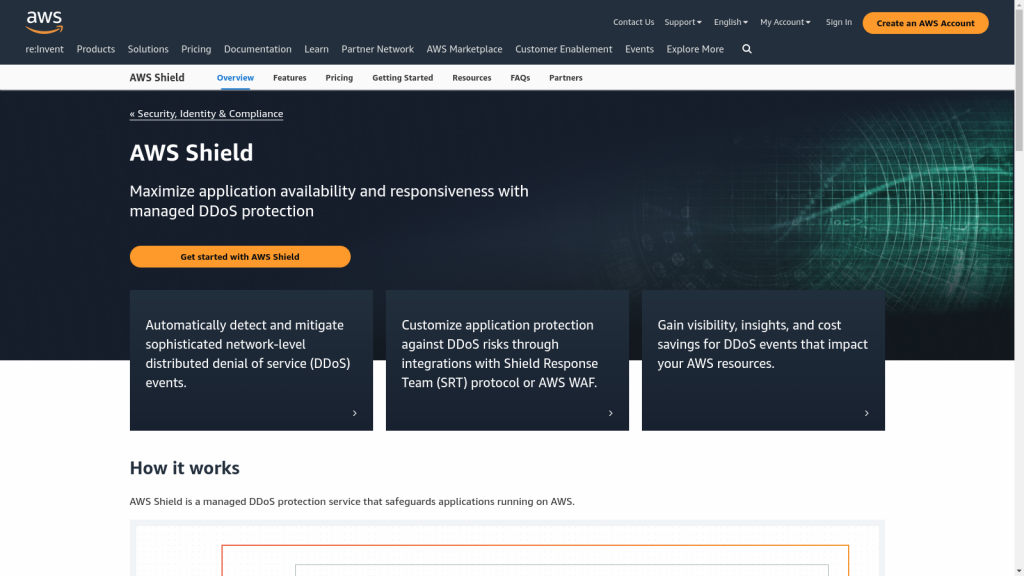Open the My Account dropdown

coord(784,21)
